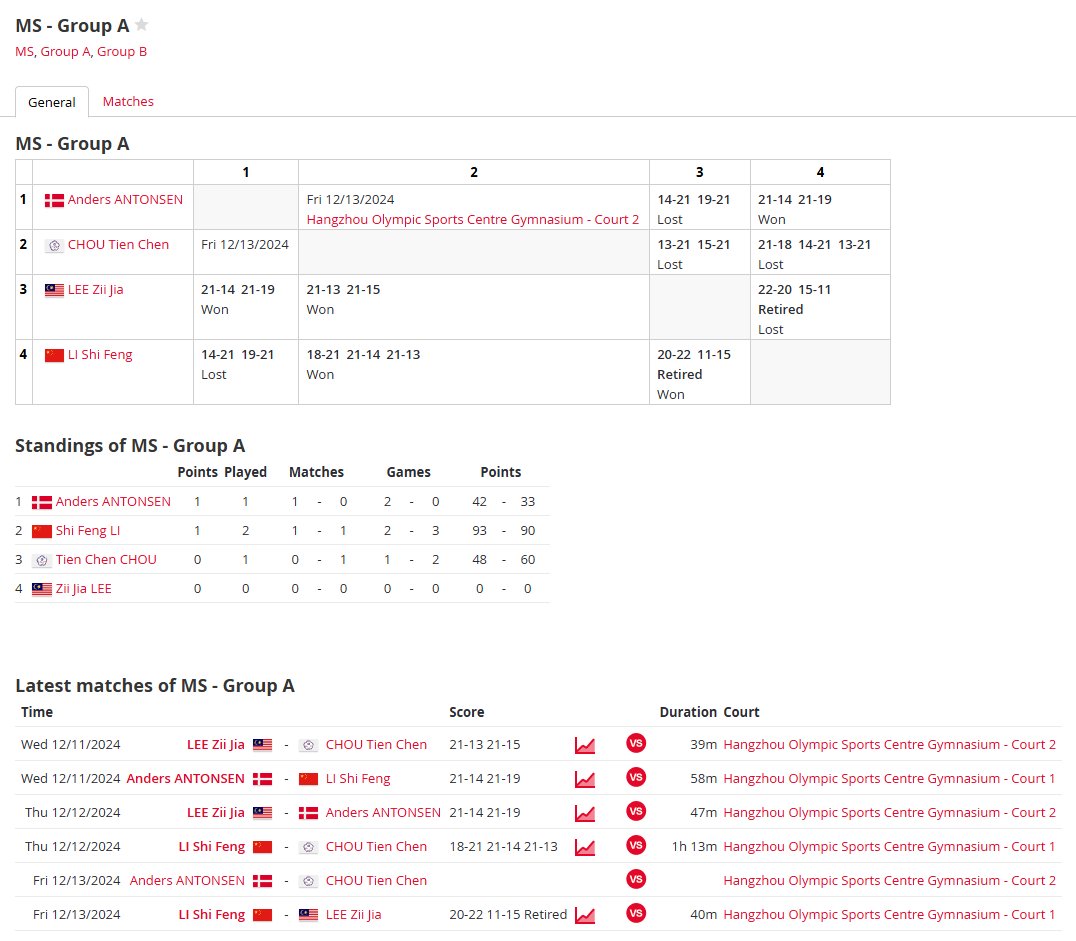Open the Court 2 venue link in the group table
The width and height of the screenshot is (1076, 941).
[473, 220]
